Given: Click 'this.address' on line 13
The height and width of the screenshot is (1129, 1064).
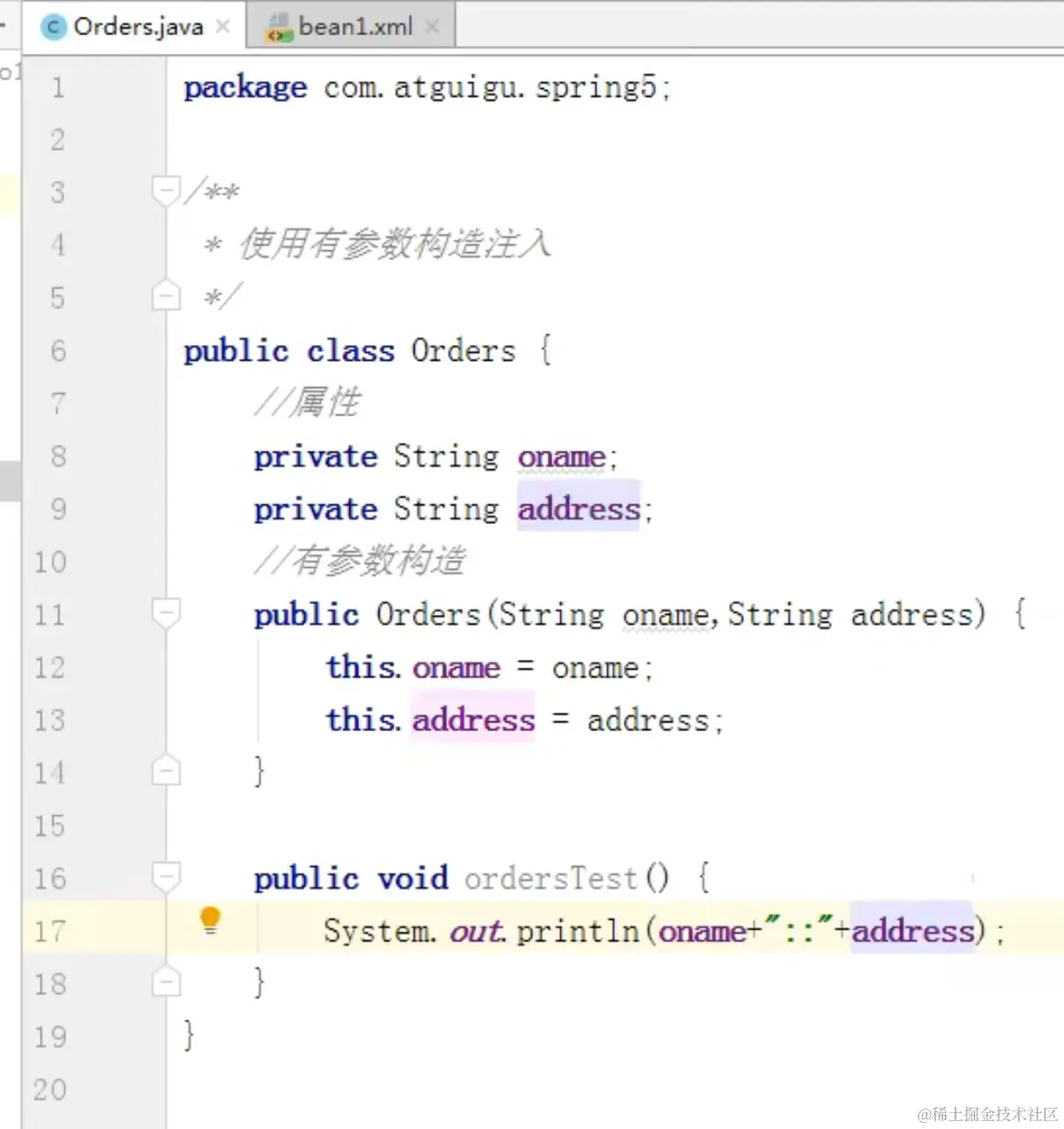Looking at the screenshot, I should pyautogui.click(x=431, y=721).
